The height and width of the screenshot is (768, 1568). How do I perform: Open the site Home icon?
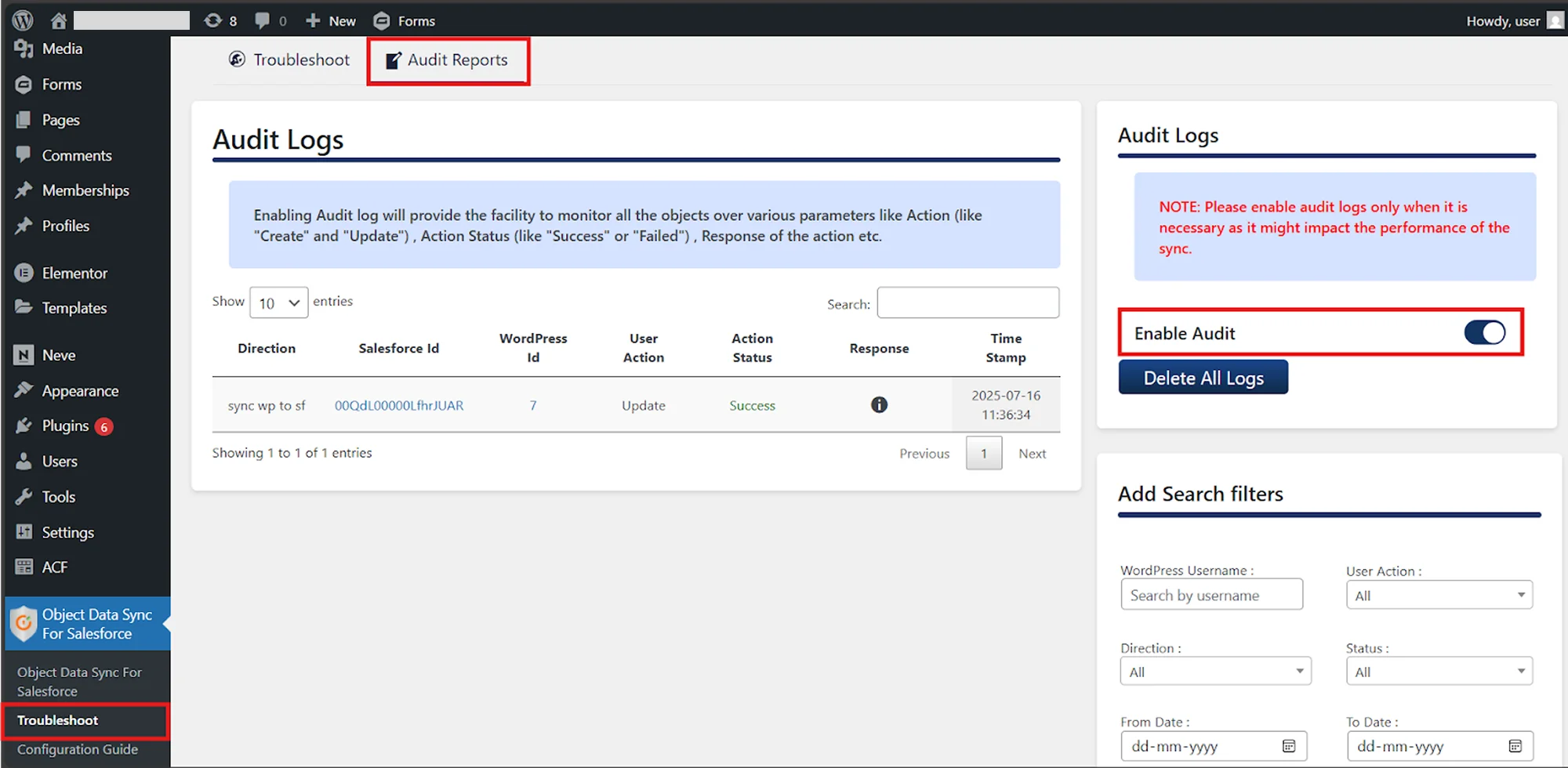point(59,20)
